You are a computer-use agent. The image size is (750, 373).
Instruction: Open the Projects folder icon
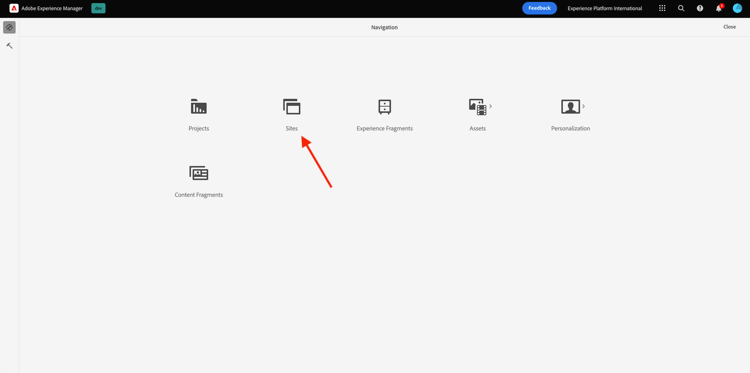tap(199, 107)
